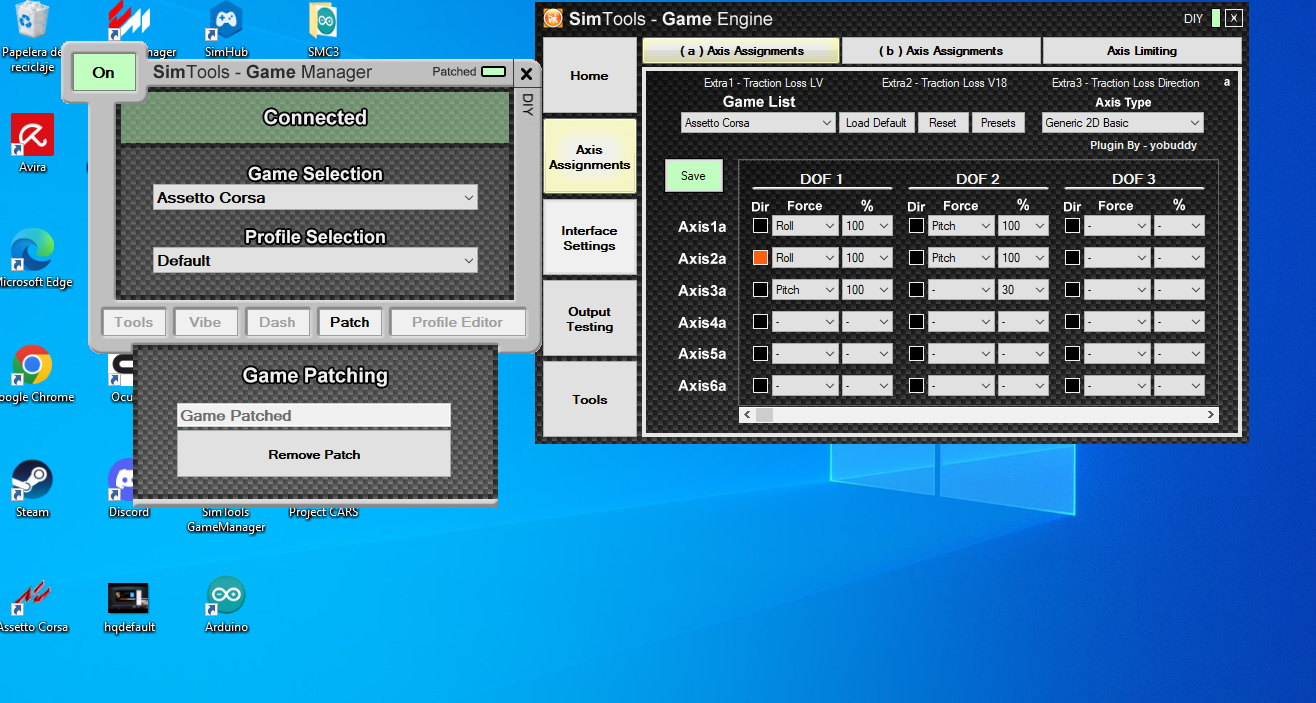Viewport: 1316px width, 703px height.
Task: Open Output Testing in the sidebar
Action: click(590, 319)
